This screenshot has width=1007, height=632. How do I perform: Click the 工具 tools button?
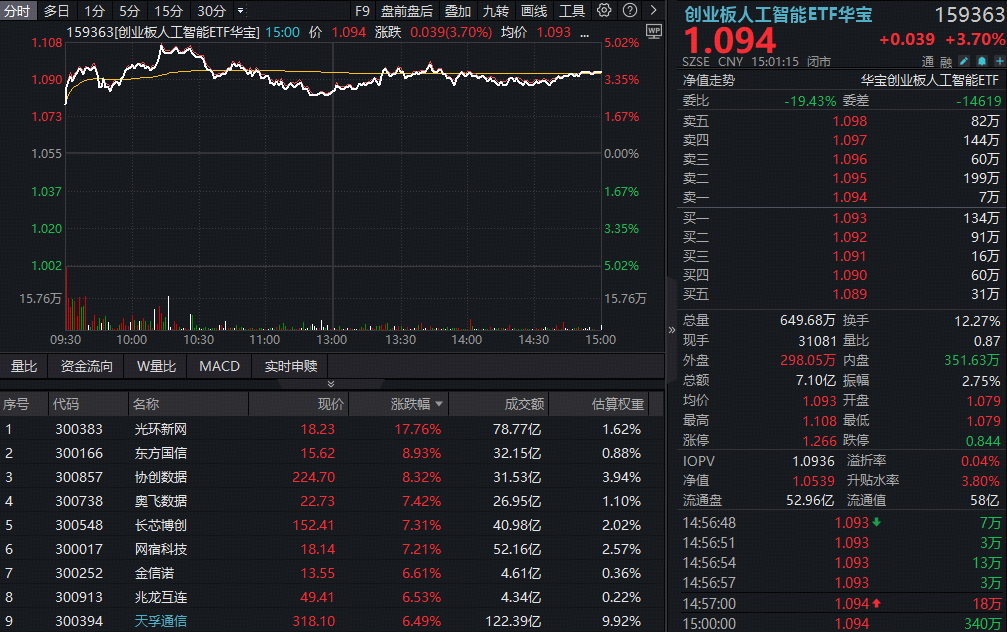click(572, 11)
